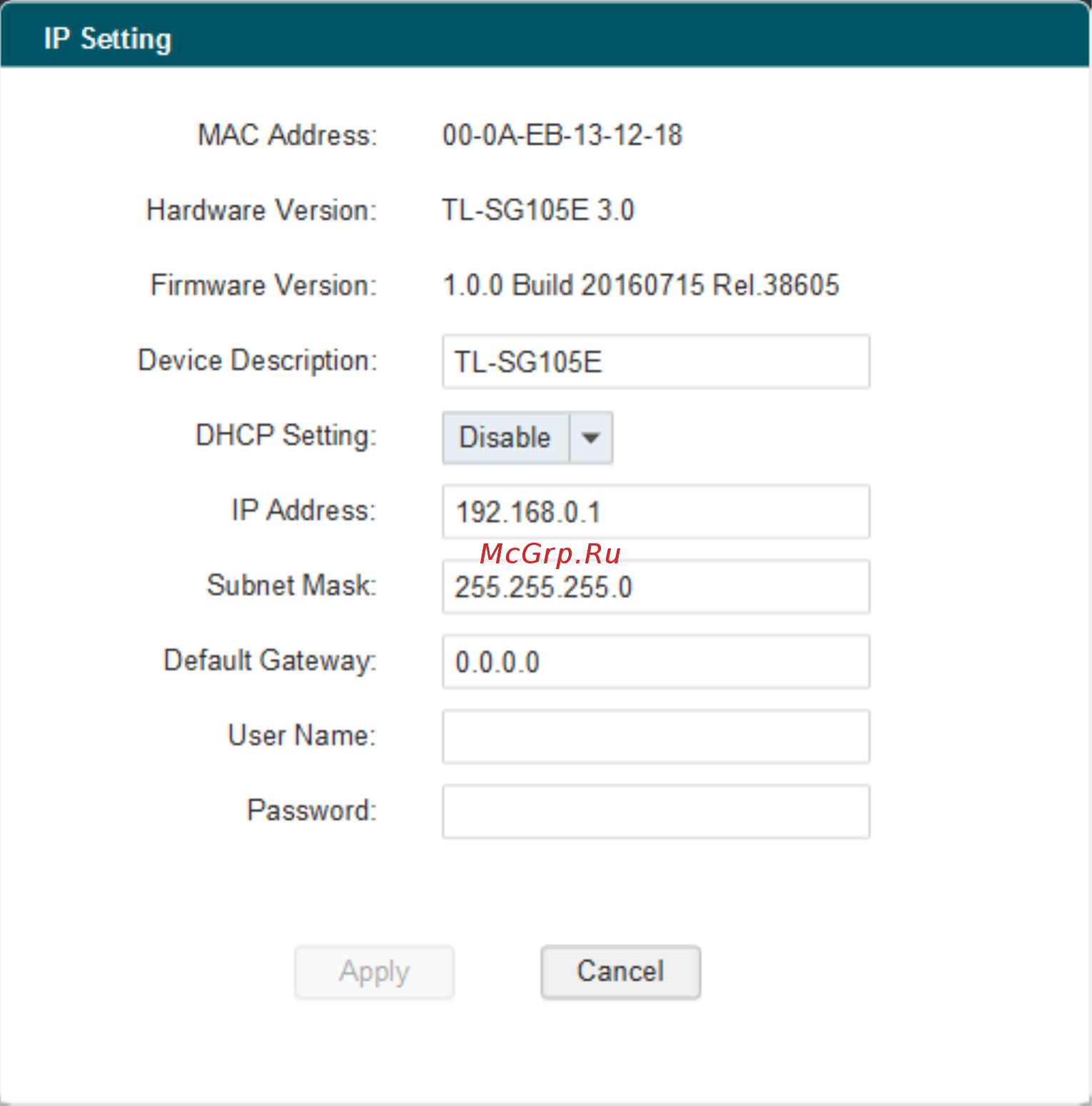This screenshot has width=1092, height=1106.
Task: Click the Firmware Version label
Action: click(x=263, y=285)
